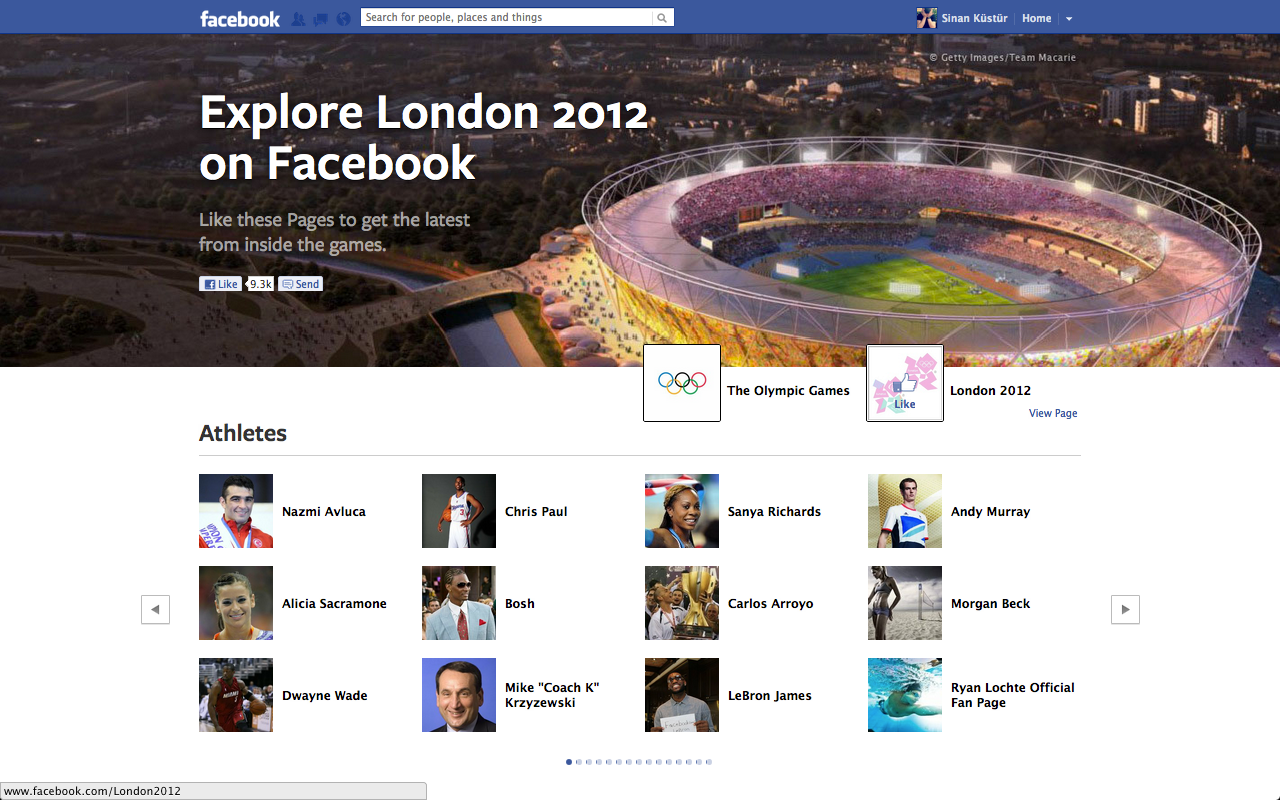
Task: Click the Facebook logo in the header
Action: (240, 18)
